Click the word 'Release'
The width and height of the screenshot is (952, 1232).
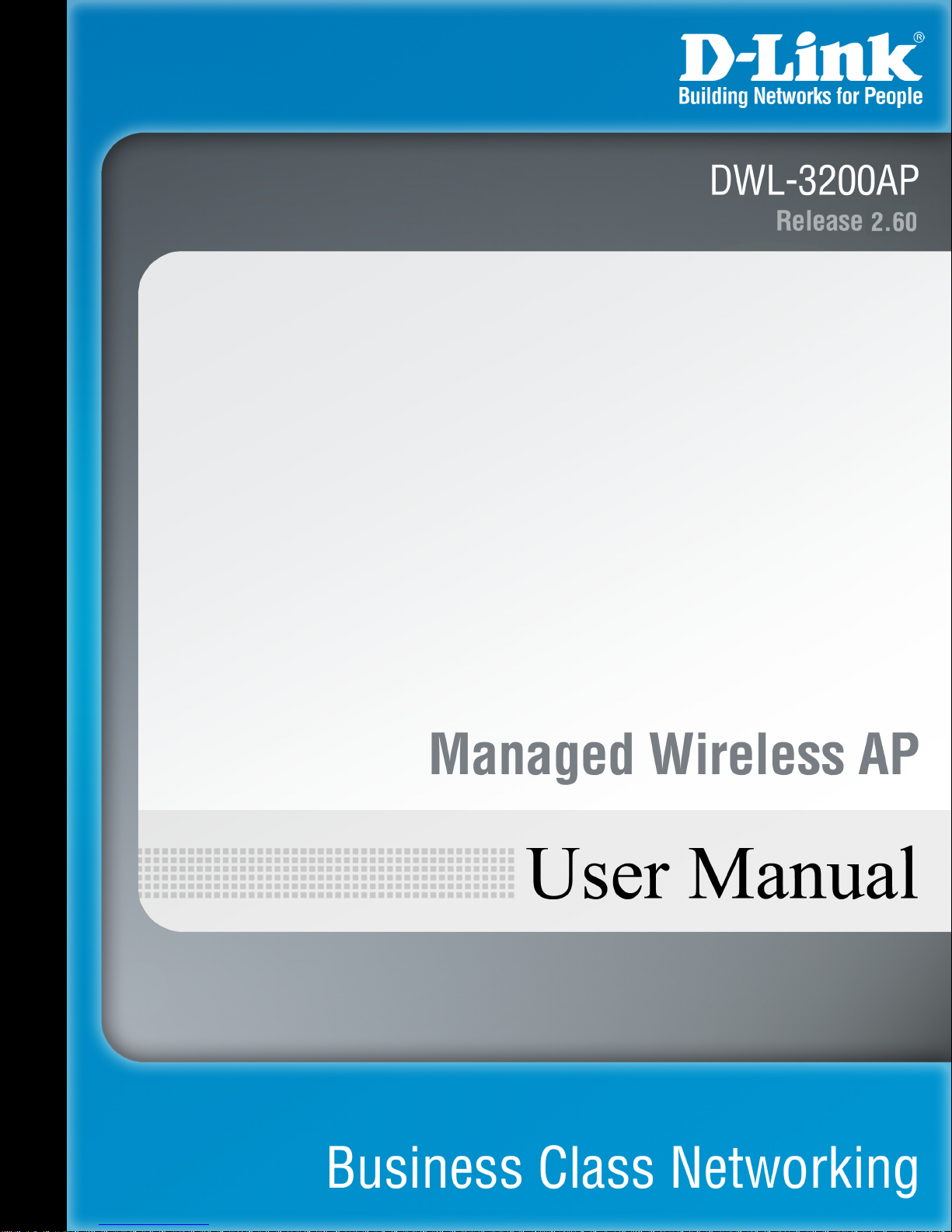(x=819, y=222)
